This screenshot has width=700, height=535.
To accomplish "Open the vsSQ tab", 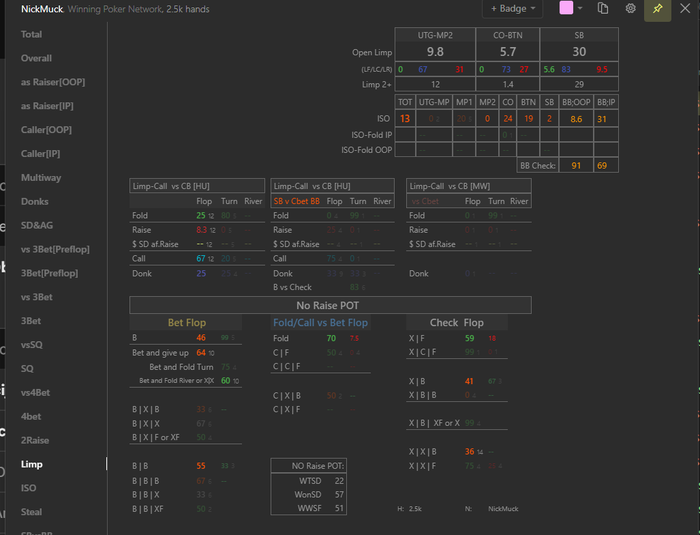I will pyautogui.click(x=32, y=345).
